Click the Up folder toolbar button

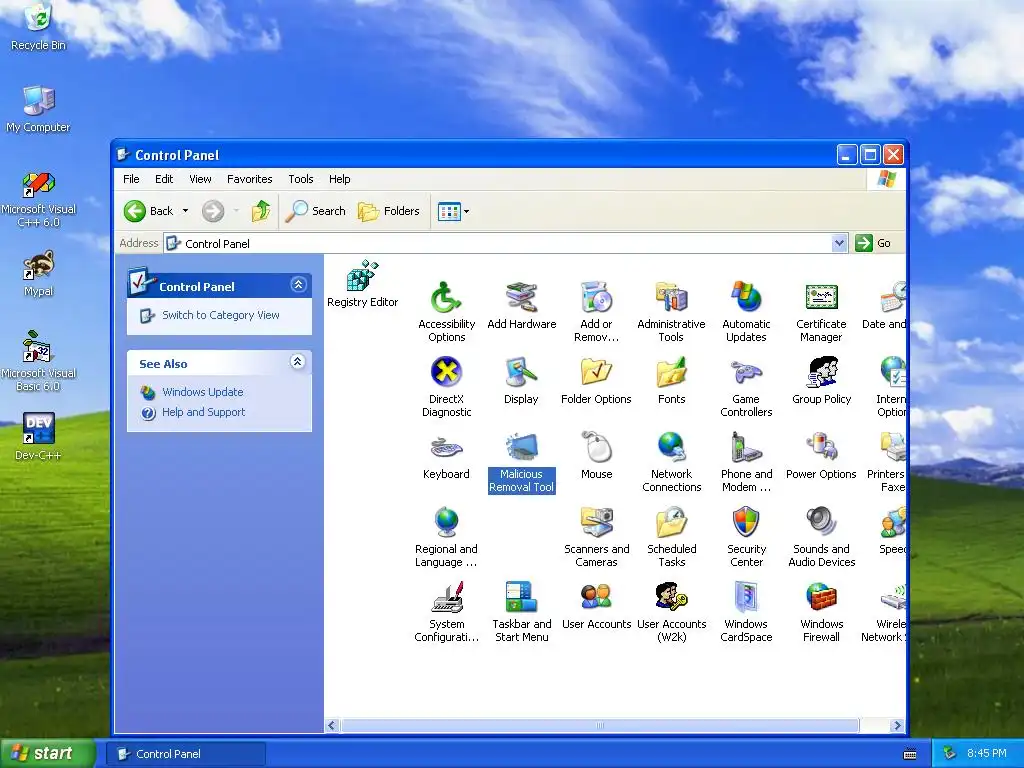pyautogui.click(x=261, y=211)
